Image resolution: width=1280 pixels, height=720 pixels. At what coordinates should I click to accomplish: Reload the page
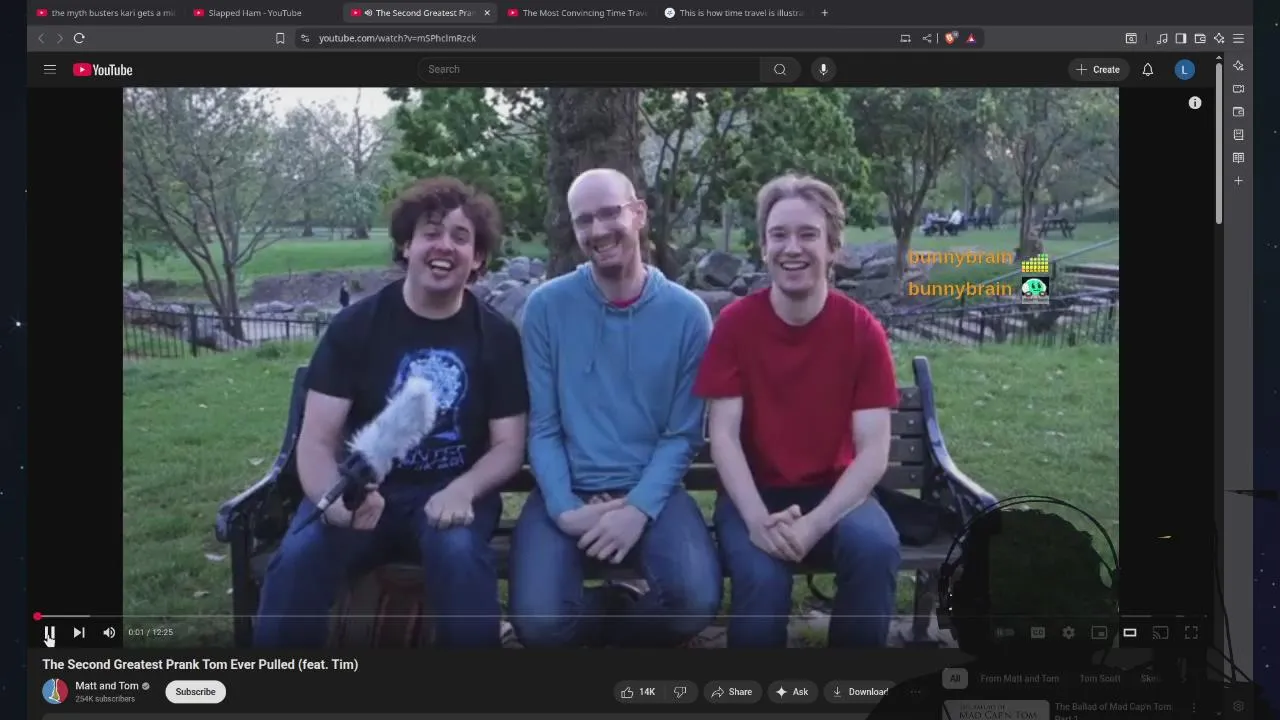[79, 38]
